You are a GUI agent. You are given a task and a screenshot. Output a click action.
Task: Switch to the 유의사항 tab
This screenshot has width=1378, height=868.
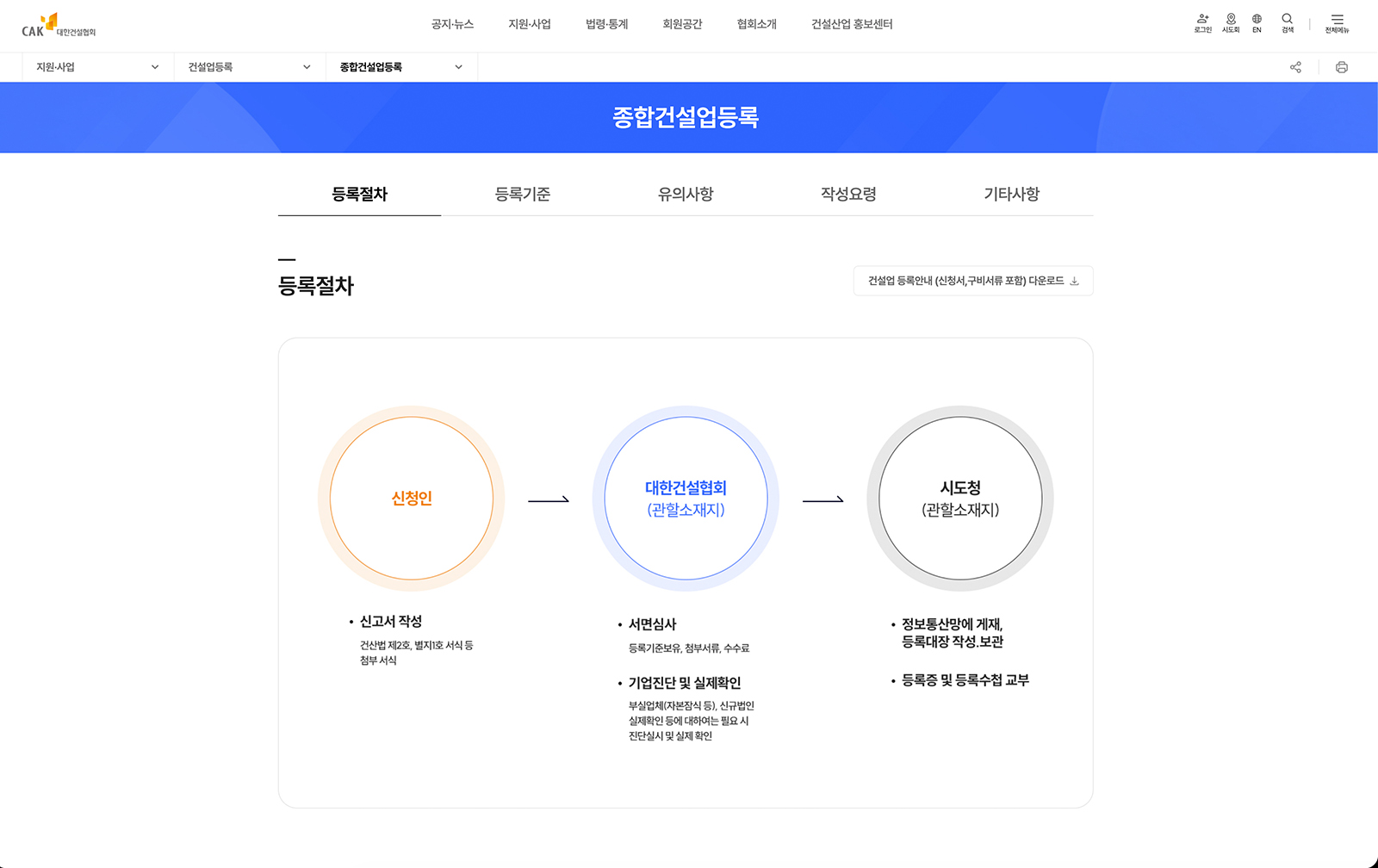click(x=686, y=194)
